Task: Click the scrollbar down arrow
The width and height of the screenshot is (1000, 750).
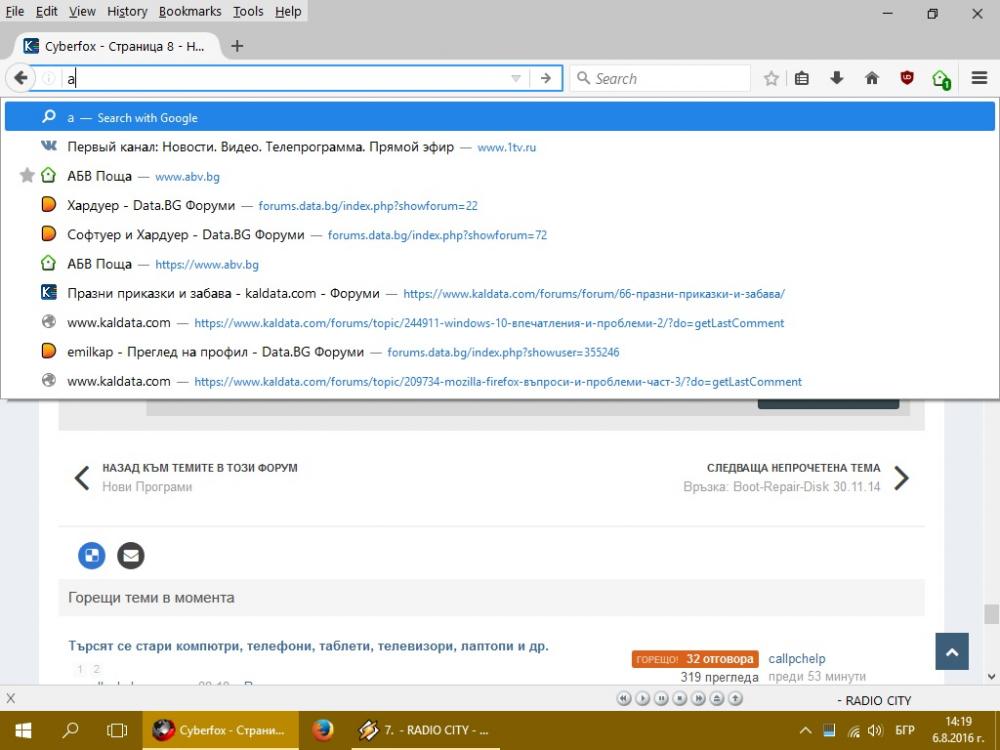Action: (991, 676)
